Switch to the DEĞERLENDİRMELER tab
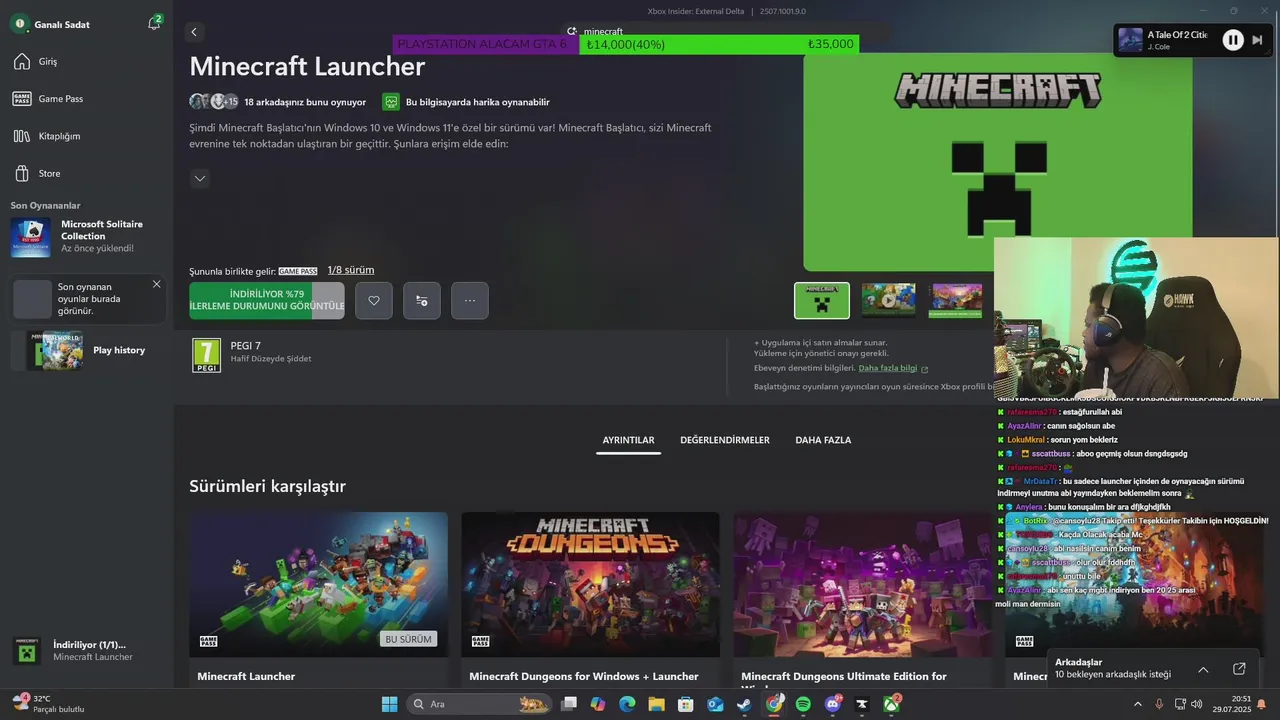Viewport: 1280px width, 720px height. click(x=725, y=440)
